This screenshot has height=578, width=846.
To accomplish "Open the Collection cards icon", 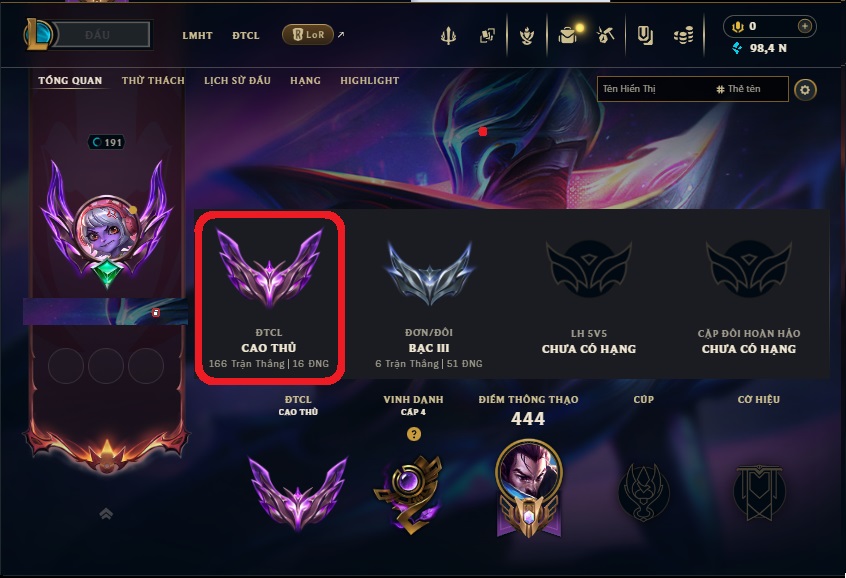I will 487,36.
